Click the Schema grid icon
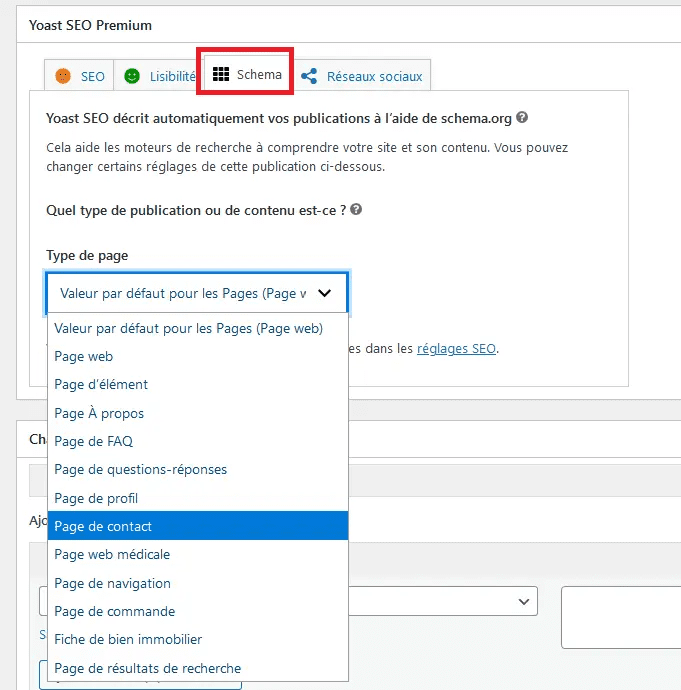Viewport: 681px width, 690px height. click(x=220, y=75)
